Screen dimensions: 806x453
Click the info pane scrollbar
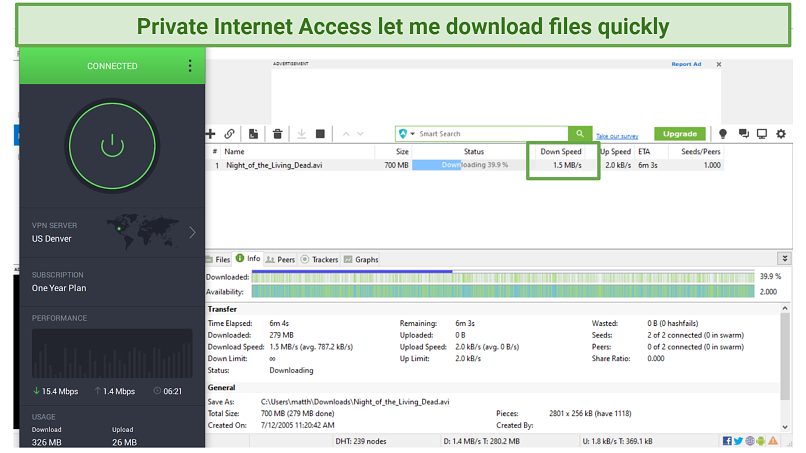[784, 356]
